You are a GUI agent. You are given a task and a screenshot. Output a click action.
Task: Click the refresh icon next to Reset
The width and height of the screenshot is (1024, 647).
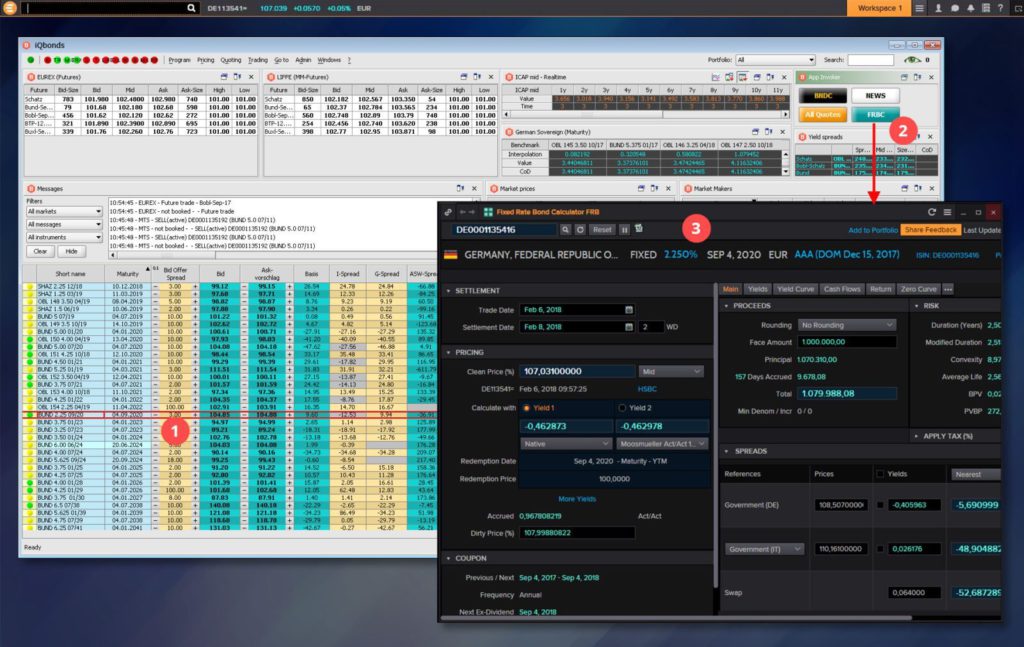click(581, 230)
